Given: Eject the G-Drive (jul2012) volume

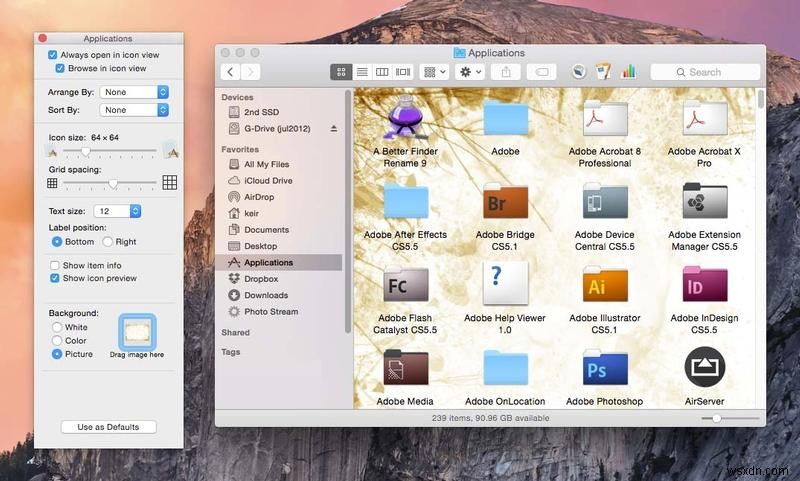Looking at the screenshot, I should (334, 129).
